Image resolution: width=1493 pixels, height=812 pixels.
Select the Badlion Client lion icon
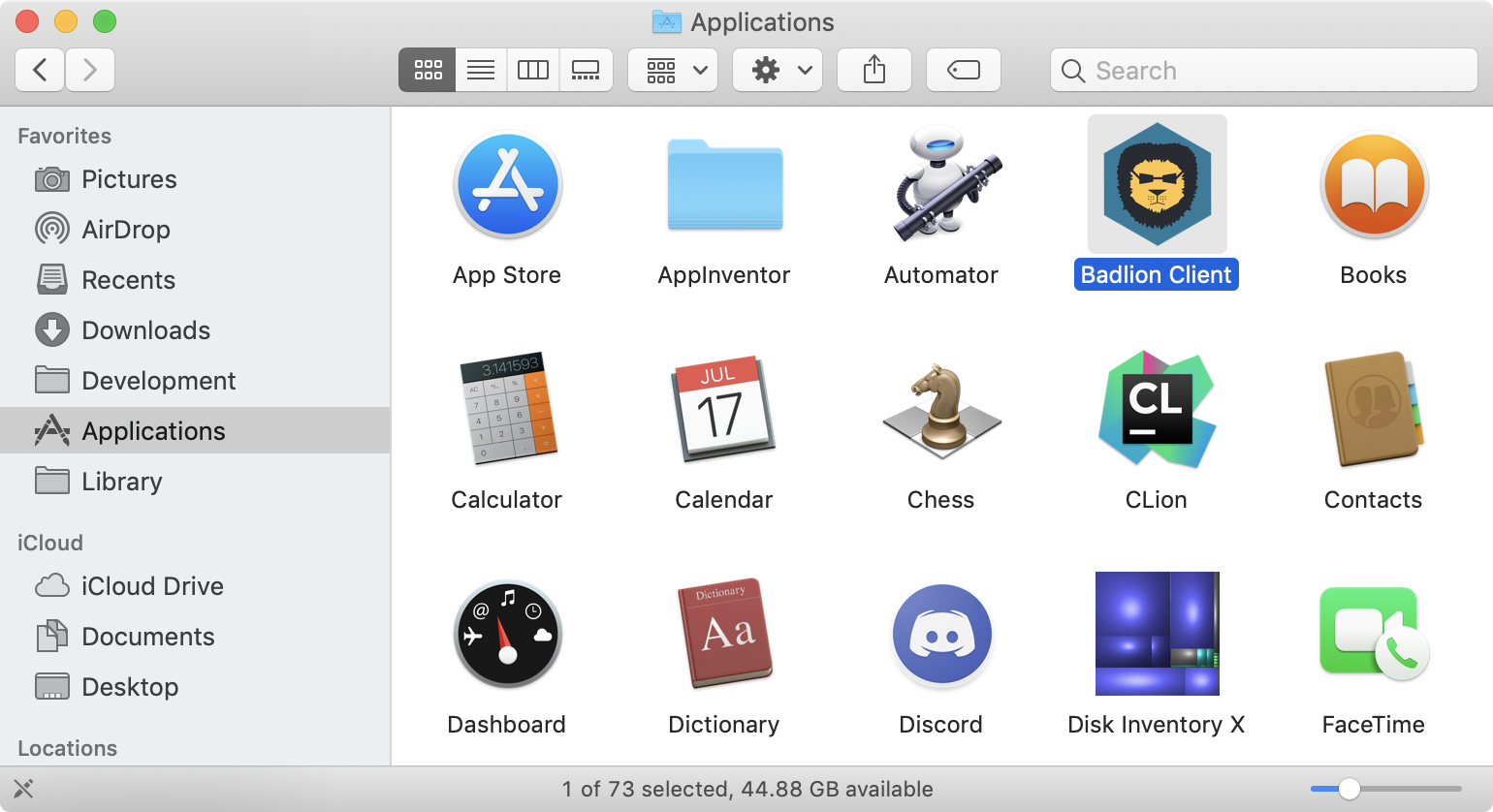click(1157, 184)
